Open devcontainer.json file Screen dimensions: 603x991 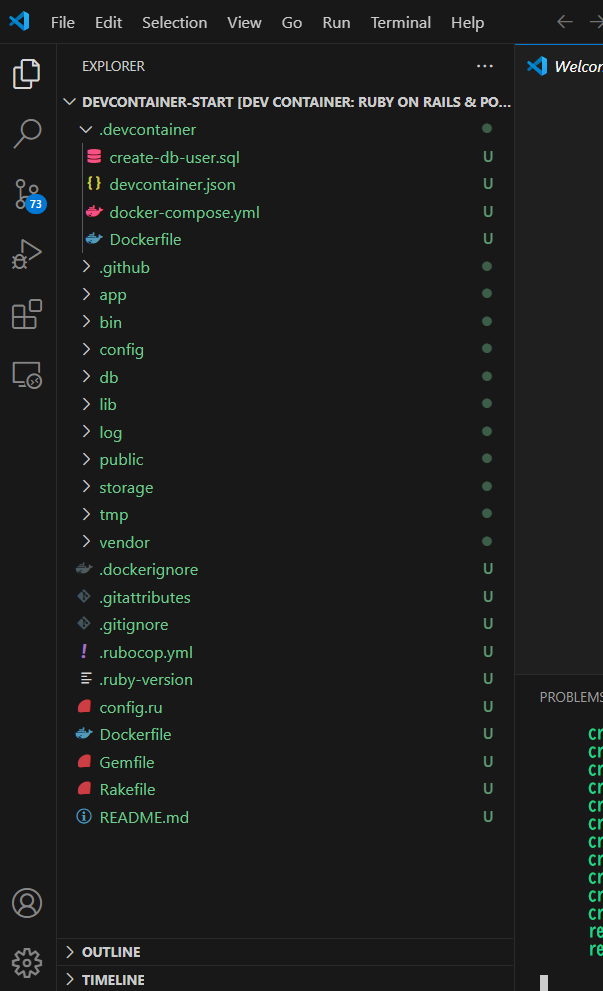pyautogui.click(x=173, y=185)
